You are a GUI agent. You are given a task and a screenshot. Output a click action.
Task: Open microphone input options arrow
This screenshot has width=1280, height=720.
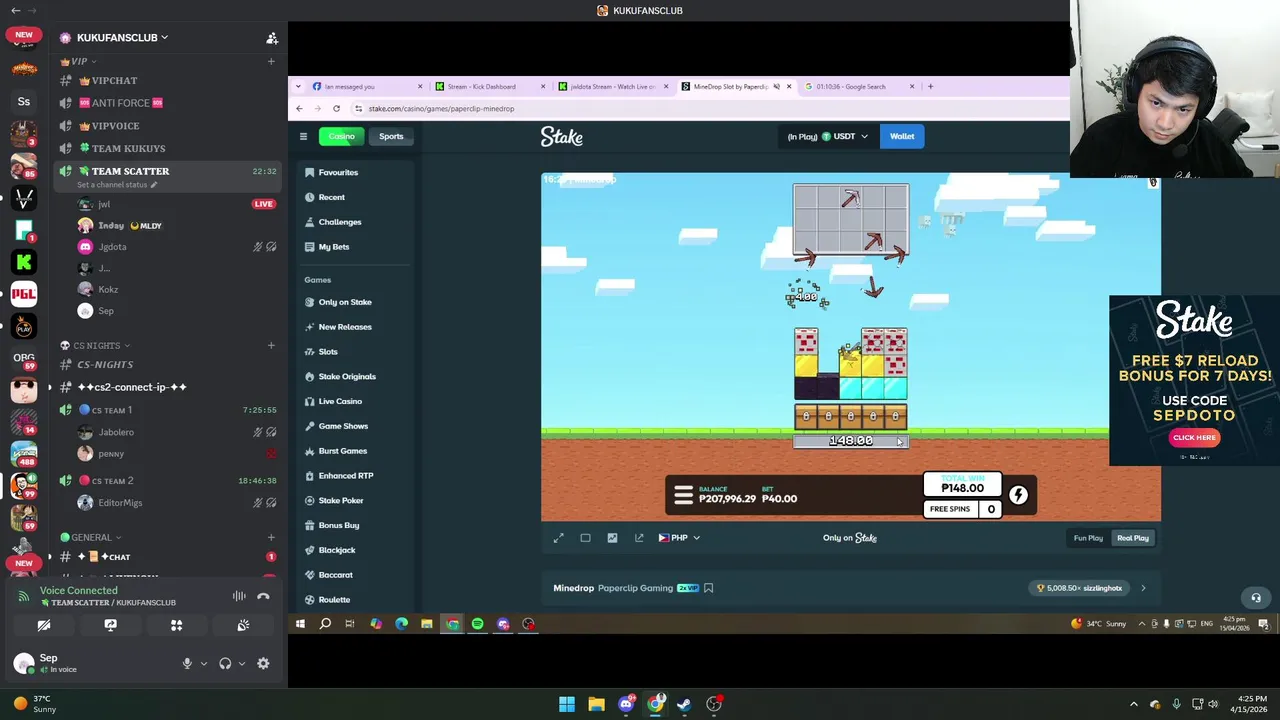[204, 663]
